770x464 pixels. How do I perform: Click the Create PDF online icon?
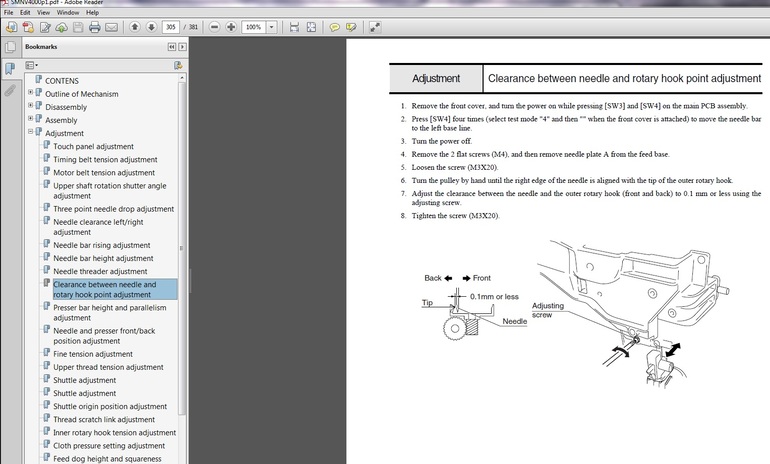(28, 27)
